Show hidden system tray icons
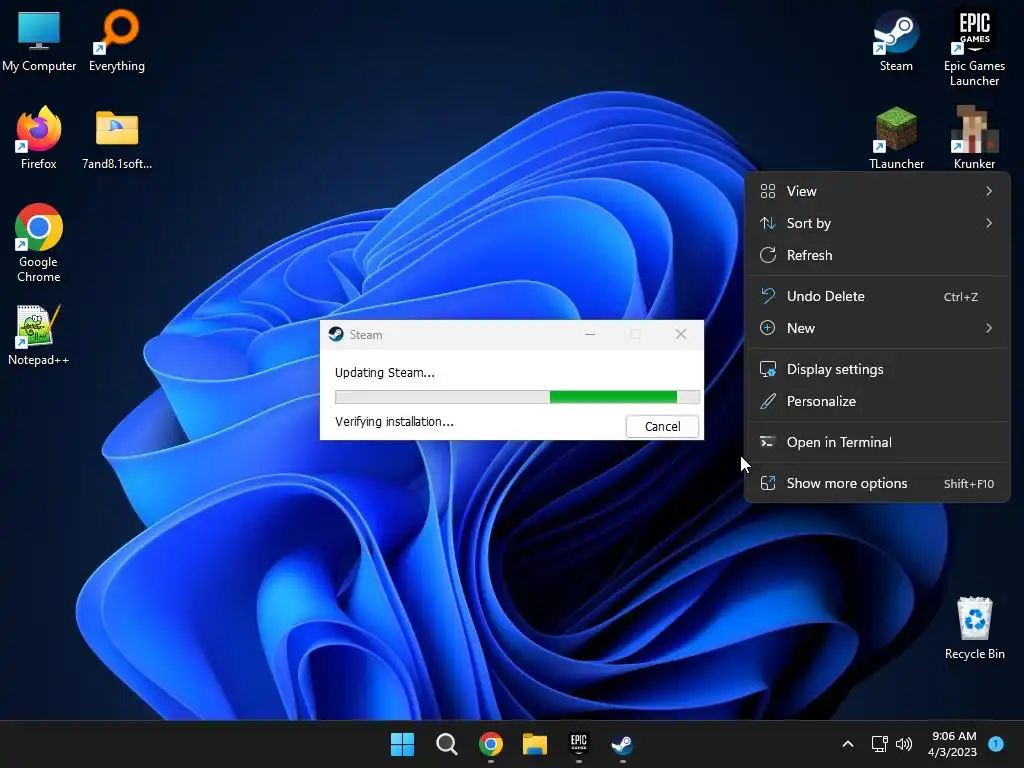Viewport: 1024px width, 768px height. (x=848, y=744)
